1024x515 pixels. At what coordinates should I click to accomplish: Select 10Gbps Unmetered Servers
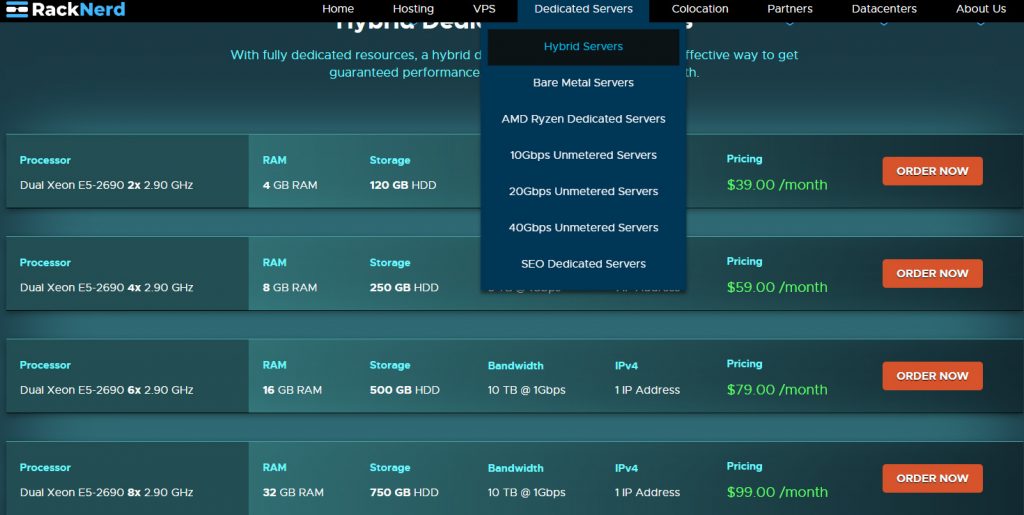[x=583, y=155]
